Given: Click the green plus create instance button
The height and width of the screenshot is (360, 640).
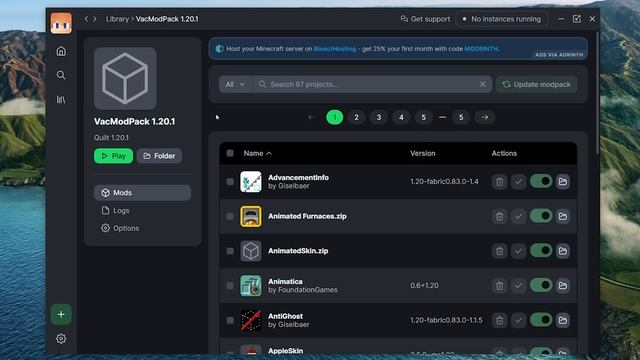Looking at the screenshot, I should click(x=61, y=314).
